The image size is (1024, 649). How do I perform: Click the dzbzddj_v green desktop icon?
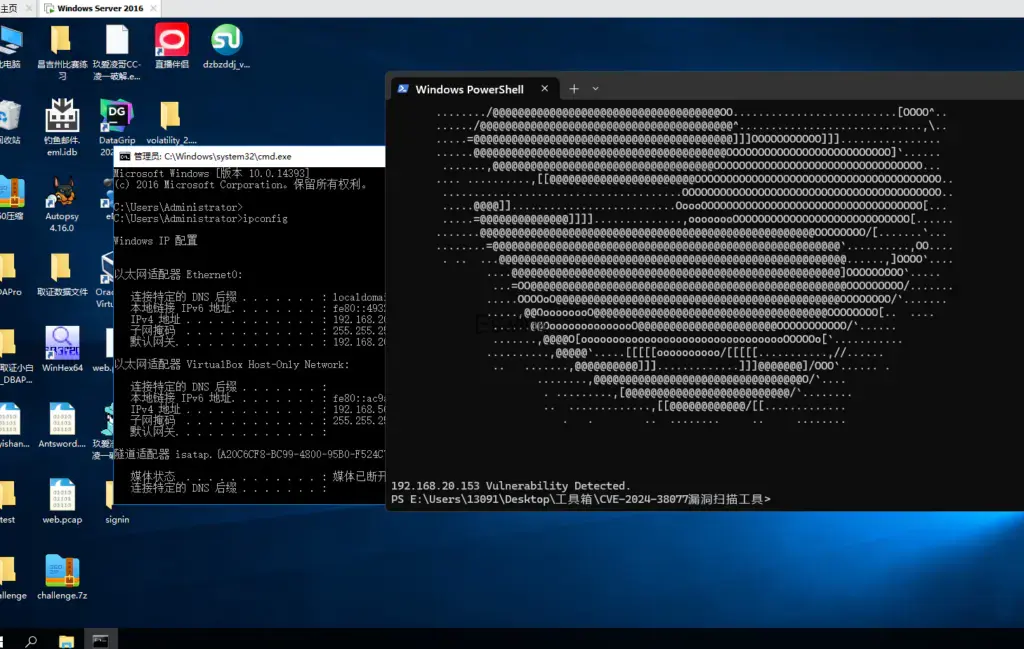pos(226,42)
